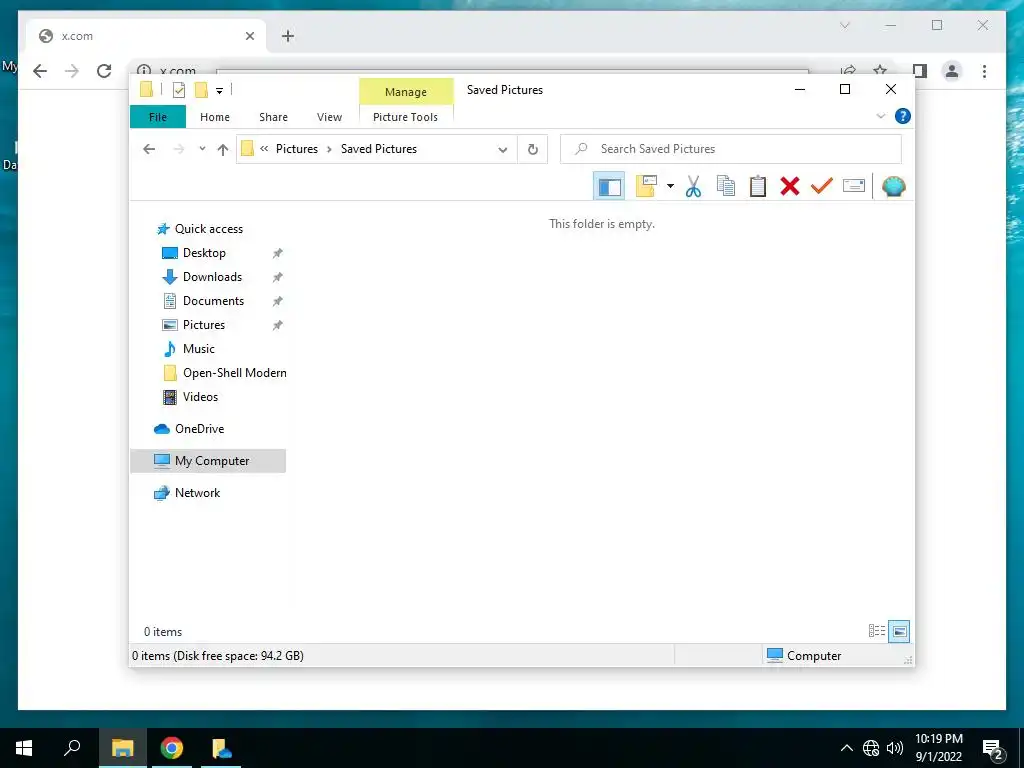Select Quick access in navigation pane
This screenshot has height=768, width=1024.
(x=208, y=229)
